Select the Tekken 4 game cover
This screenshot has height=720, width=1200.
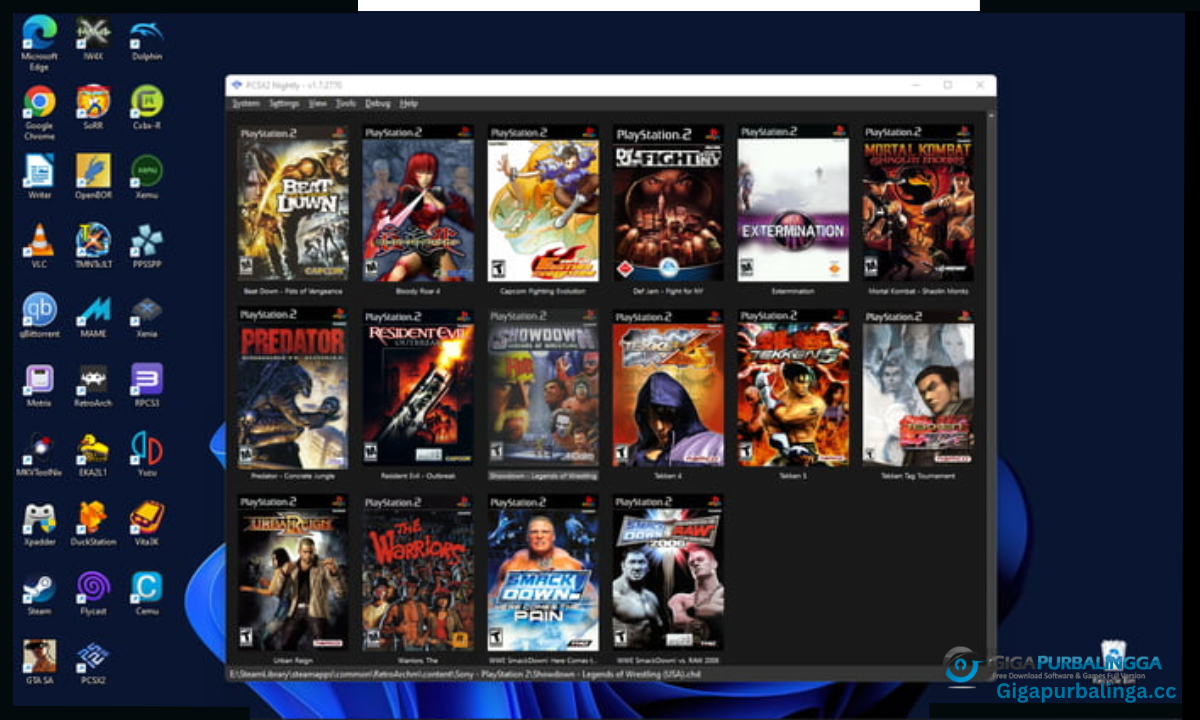pyautogui.click(x=668, y=388)
